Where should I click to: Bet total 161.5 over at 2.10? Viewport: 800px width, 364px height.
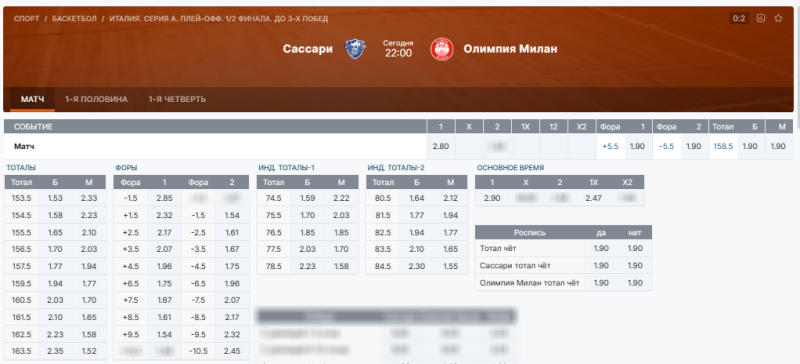pos(55,318)
